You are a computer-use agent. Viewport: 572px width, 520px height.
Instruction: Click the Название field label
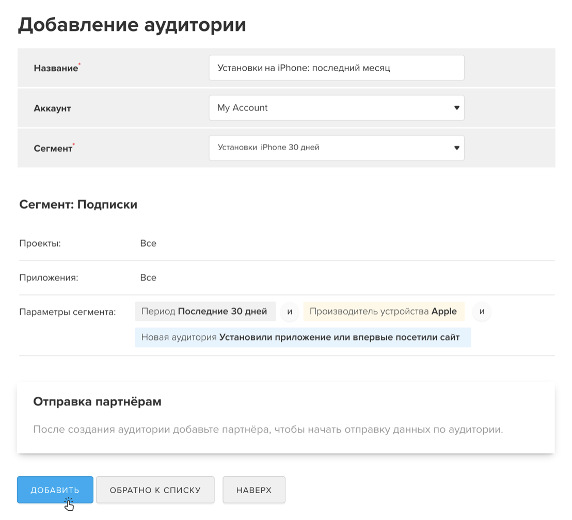tap(56, 68)
